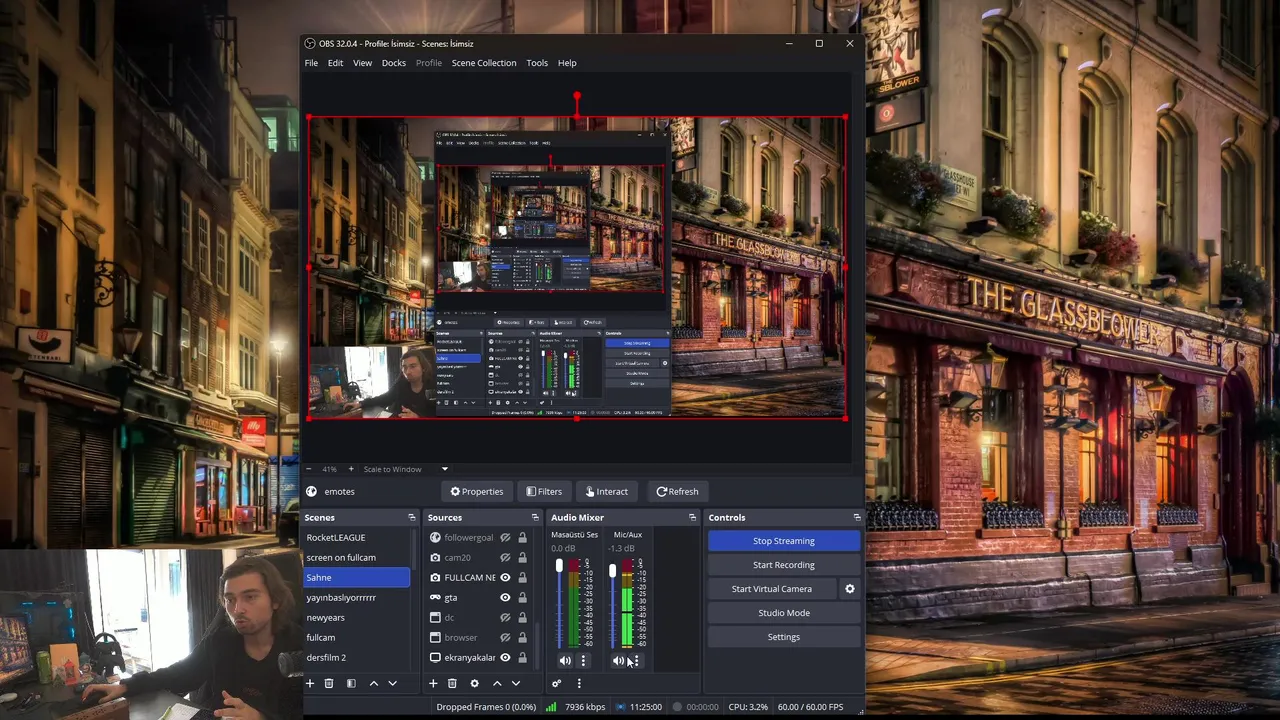Pop out the Scenes dock
The width and height of the screenshot is (1280, 720).
[x=412, y=518]
